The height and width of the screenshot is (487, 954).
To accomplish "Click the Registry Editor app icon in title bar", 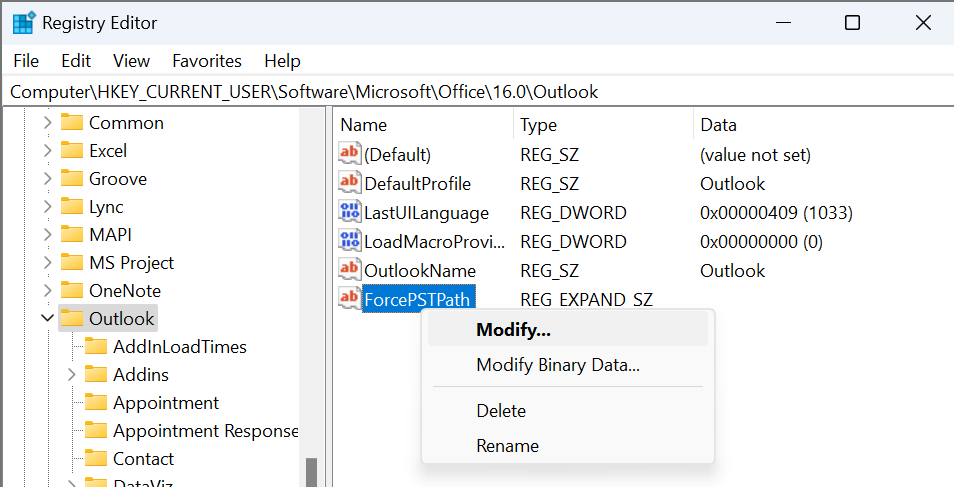I will coord(23,23).
